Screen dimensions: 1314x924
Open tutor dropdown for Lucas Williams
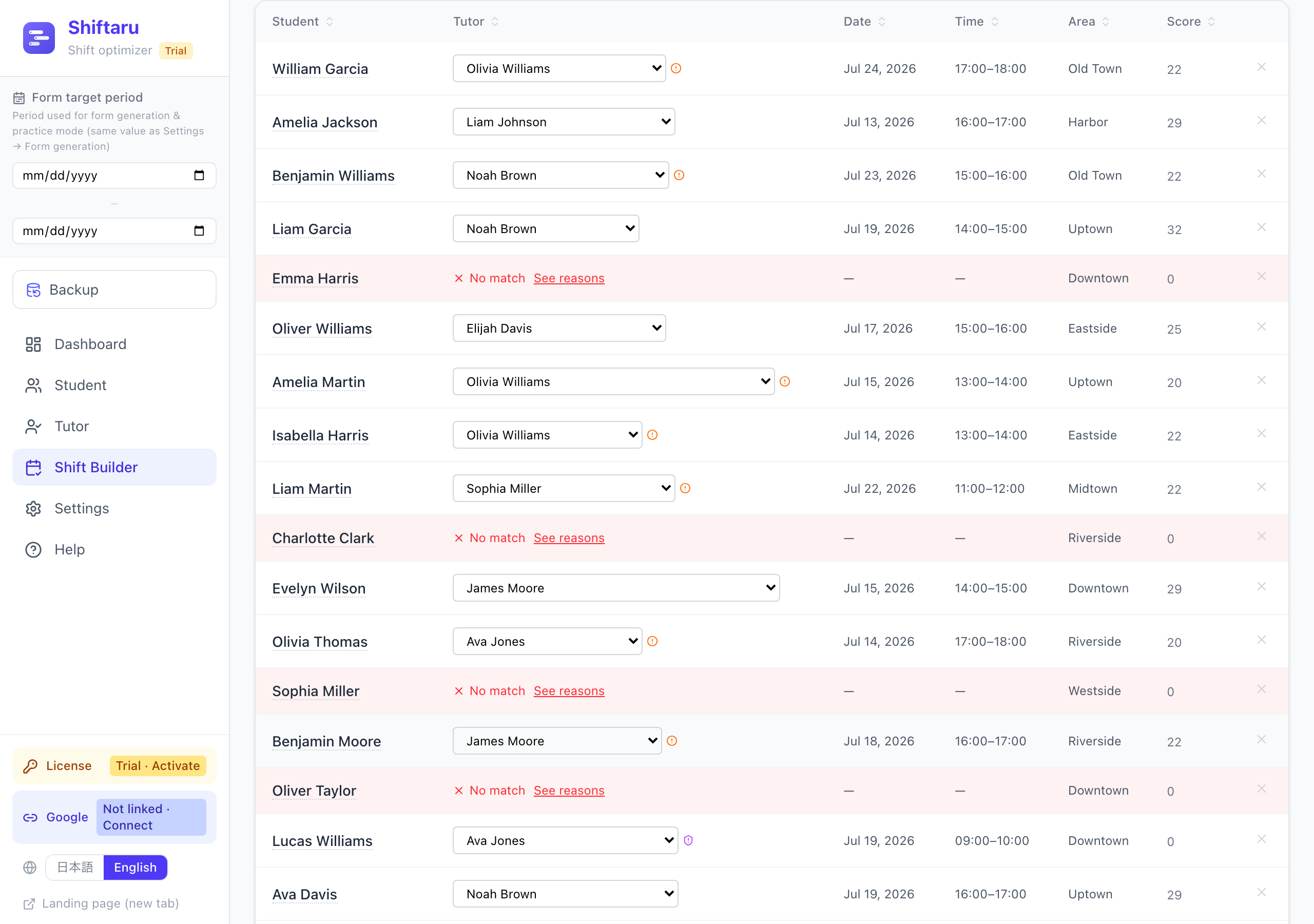click(566, 840)
